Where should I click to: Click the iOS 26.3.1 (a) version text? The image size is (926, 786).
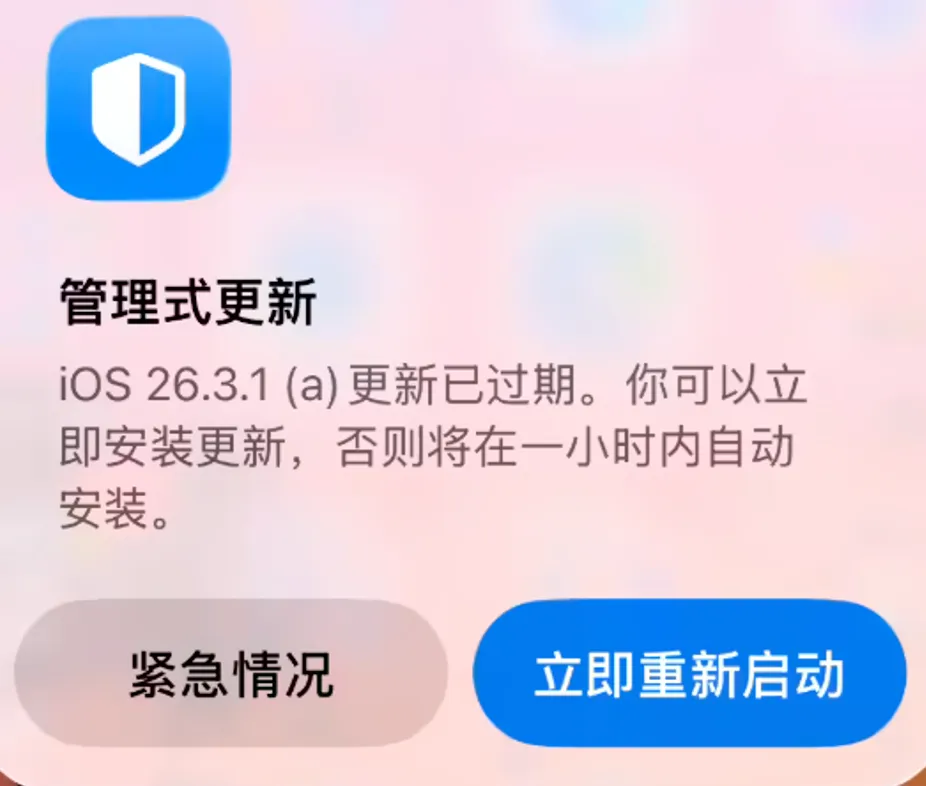click(x=198, y=385)
